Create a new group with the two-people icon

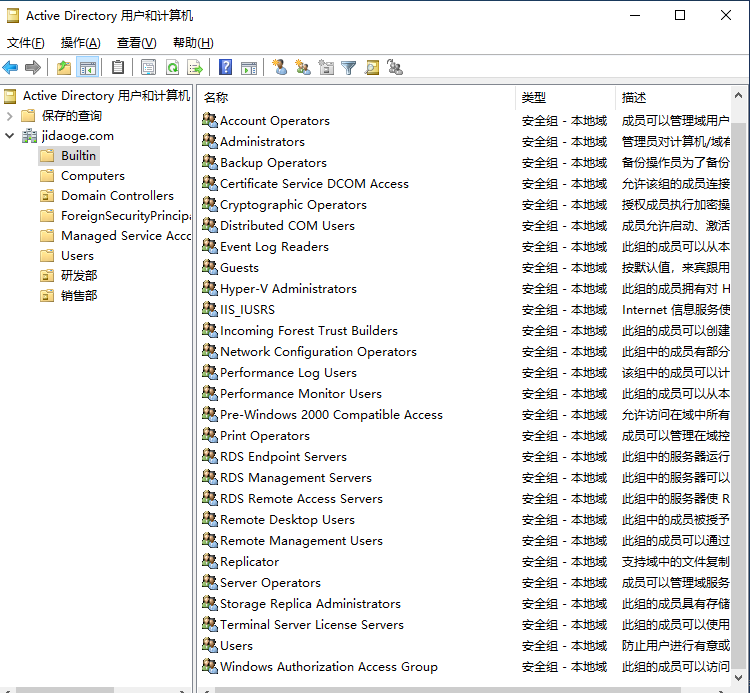(x=303, y=67)
